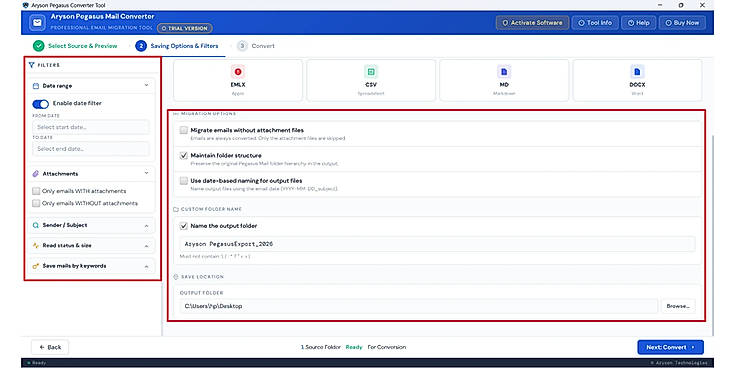The width and height of the screenshot is (736, 368).
Task: Enable date-based naming for output files
Action: [x=184, y=180]
